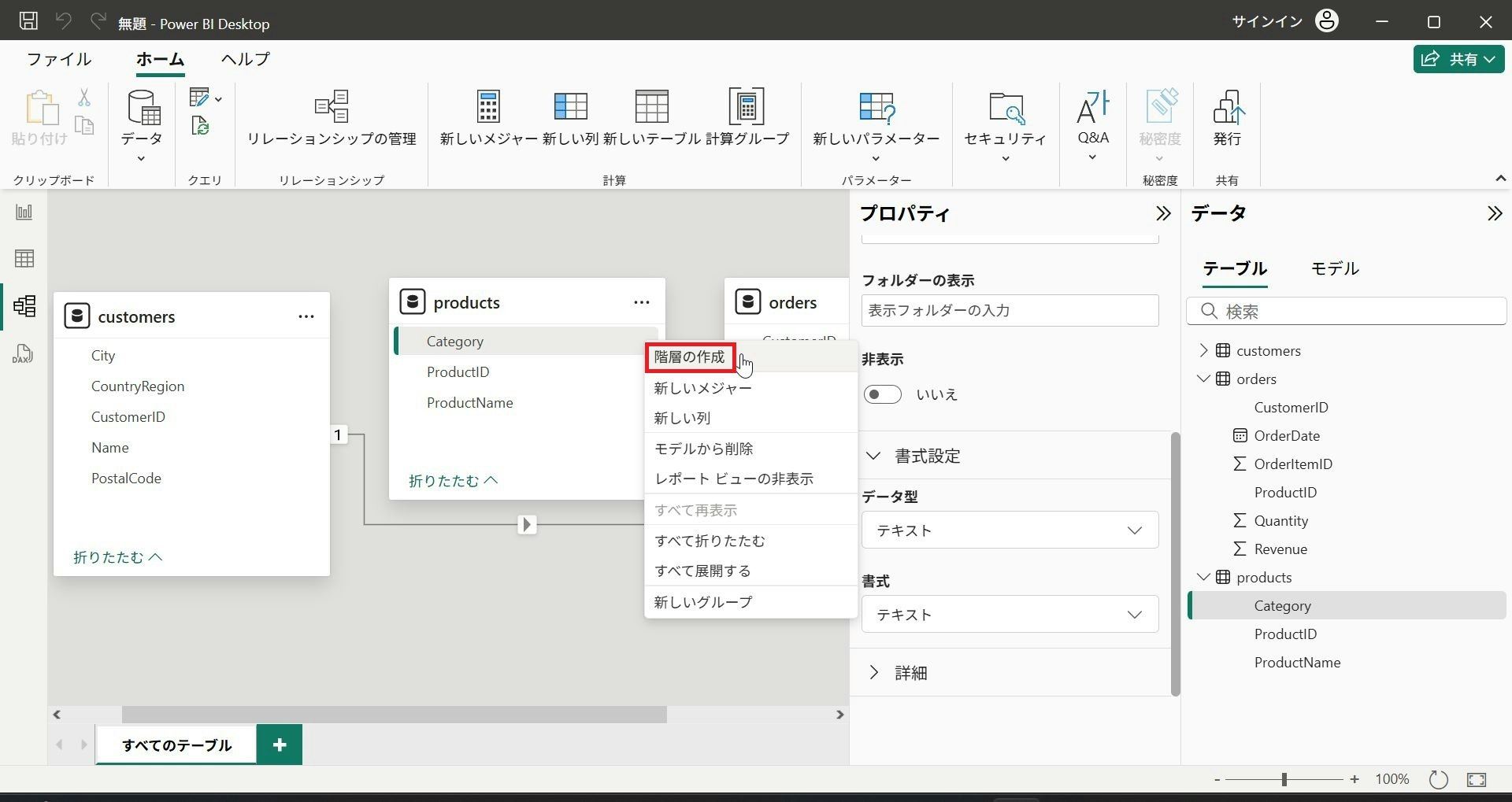This screenshot has width=1512, height=802.
Task: Click the Copy icon in clipboard group
Action: click(84, 125)
